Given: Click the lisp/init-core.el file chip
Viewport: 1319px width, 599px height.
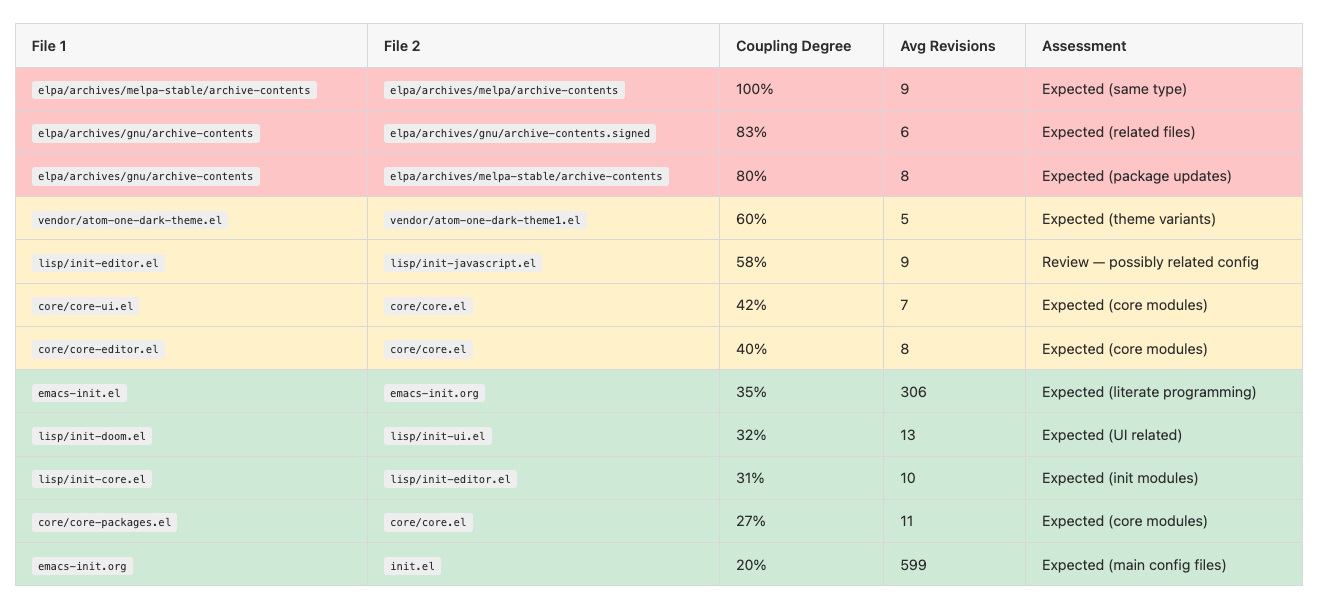Looking at the screenshot, I should click(92, 479).
